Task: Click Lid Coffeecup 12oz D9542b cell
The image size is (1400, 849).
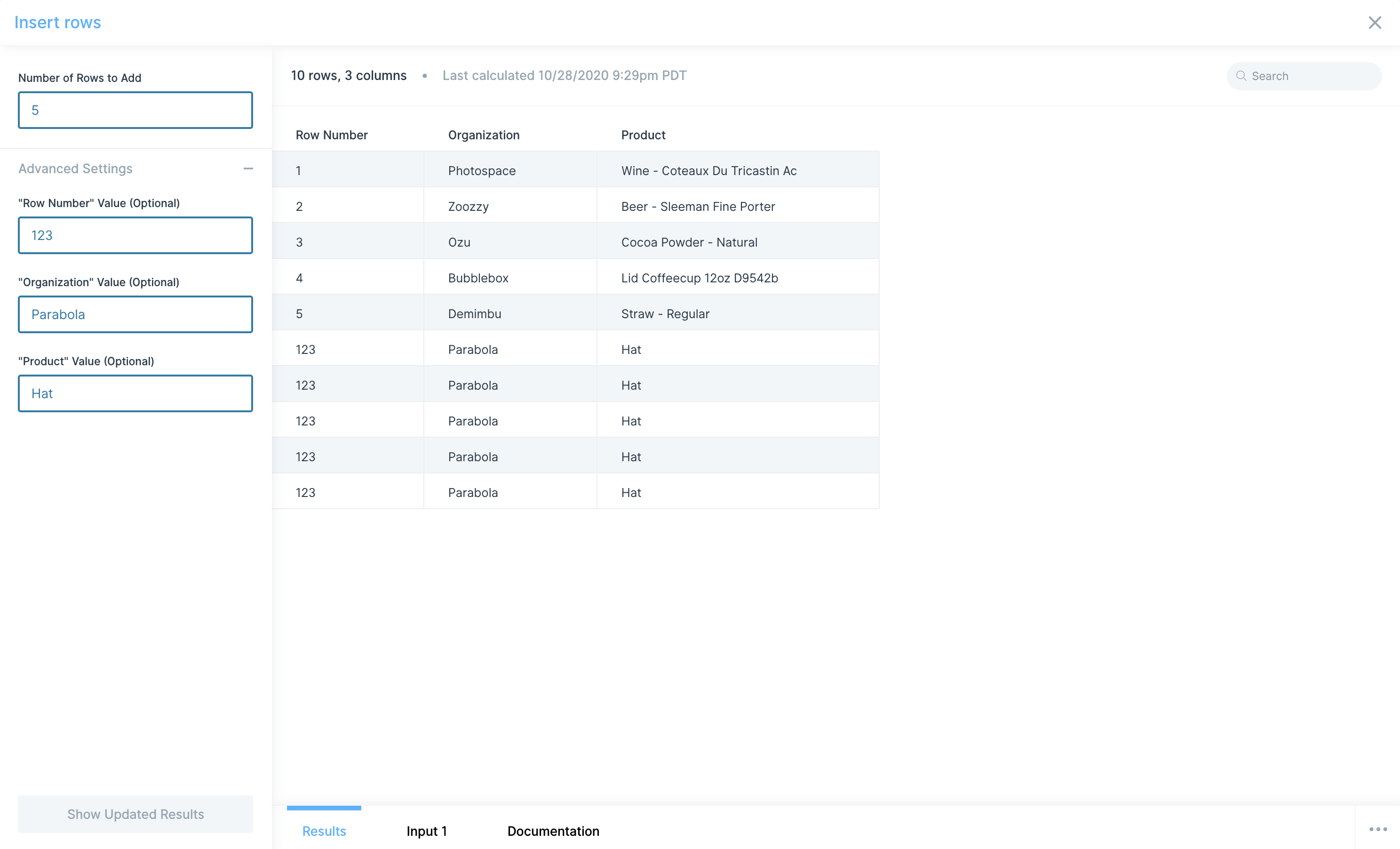Action: pyautogui.click(x=738, y=278)
